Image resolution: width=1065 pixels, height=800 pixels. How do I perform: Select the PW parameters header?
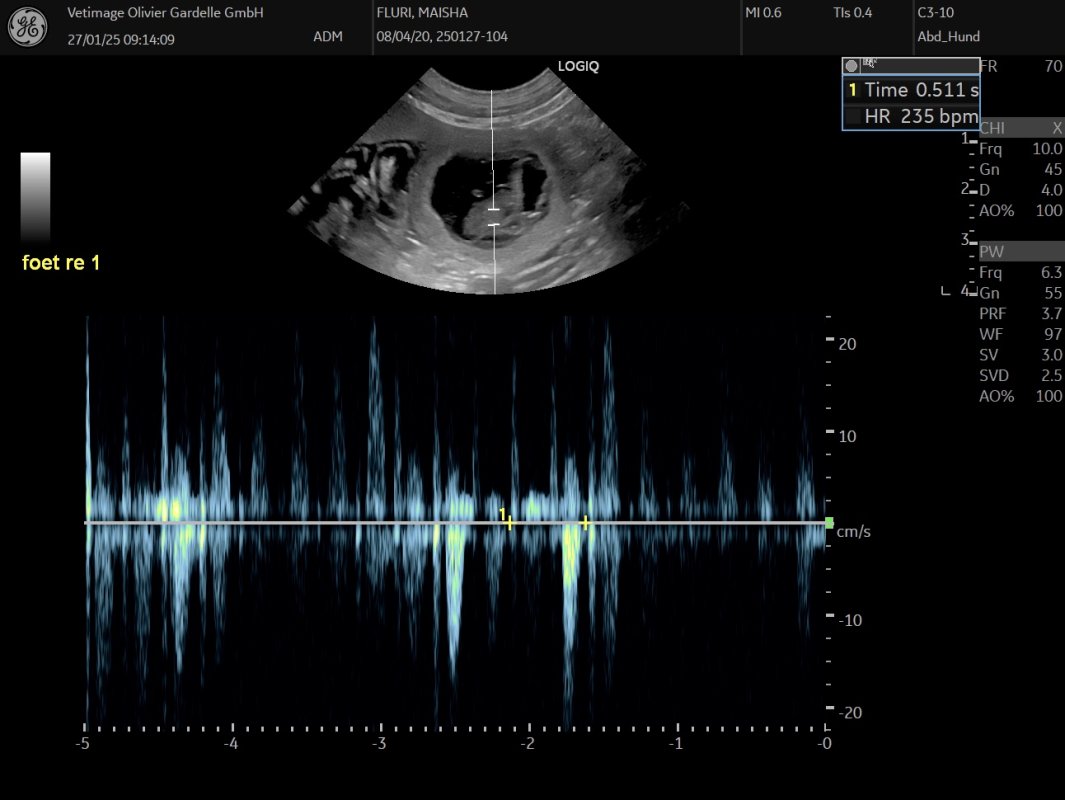tap(1019, 251)
